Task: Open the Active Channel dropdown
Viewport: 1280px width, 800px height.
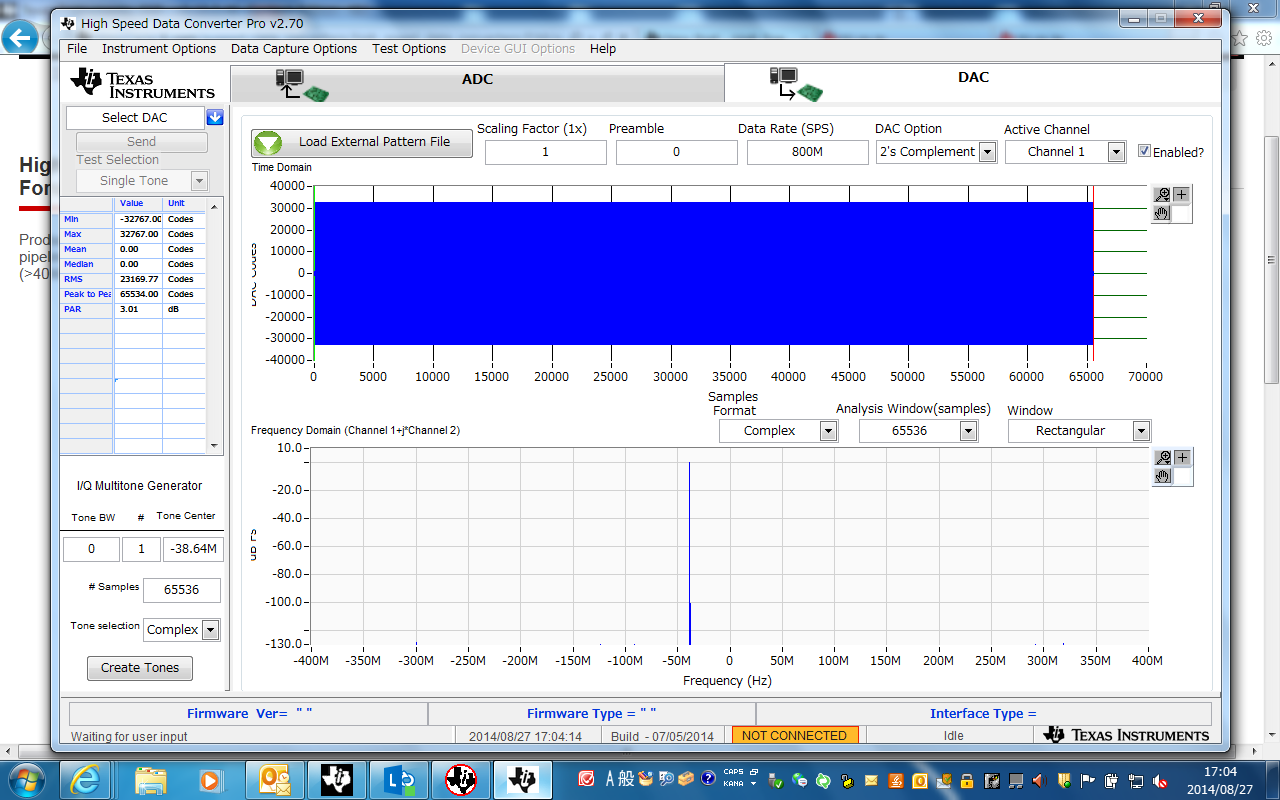Action: 1117,152
